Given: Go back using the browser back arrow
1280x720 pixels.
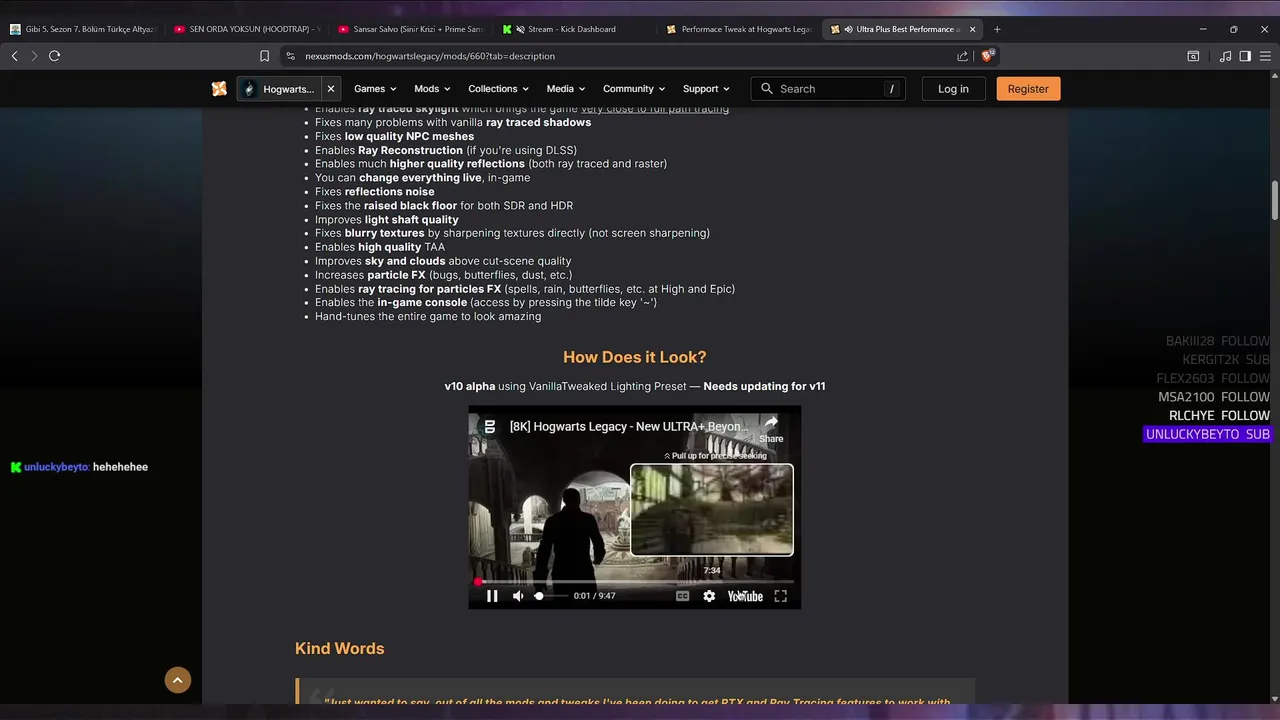Looking at the screenshot, I should pos(14,56).
